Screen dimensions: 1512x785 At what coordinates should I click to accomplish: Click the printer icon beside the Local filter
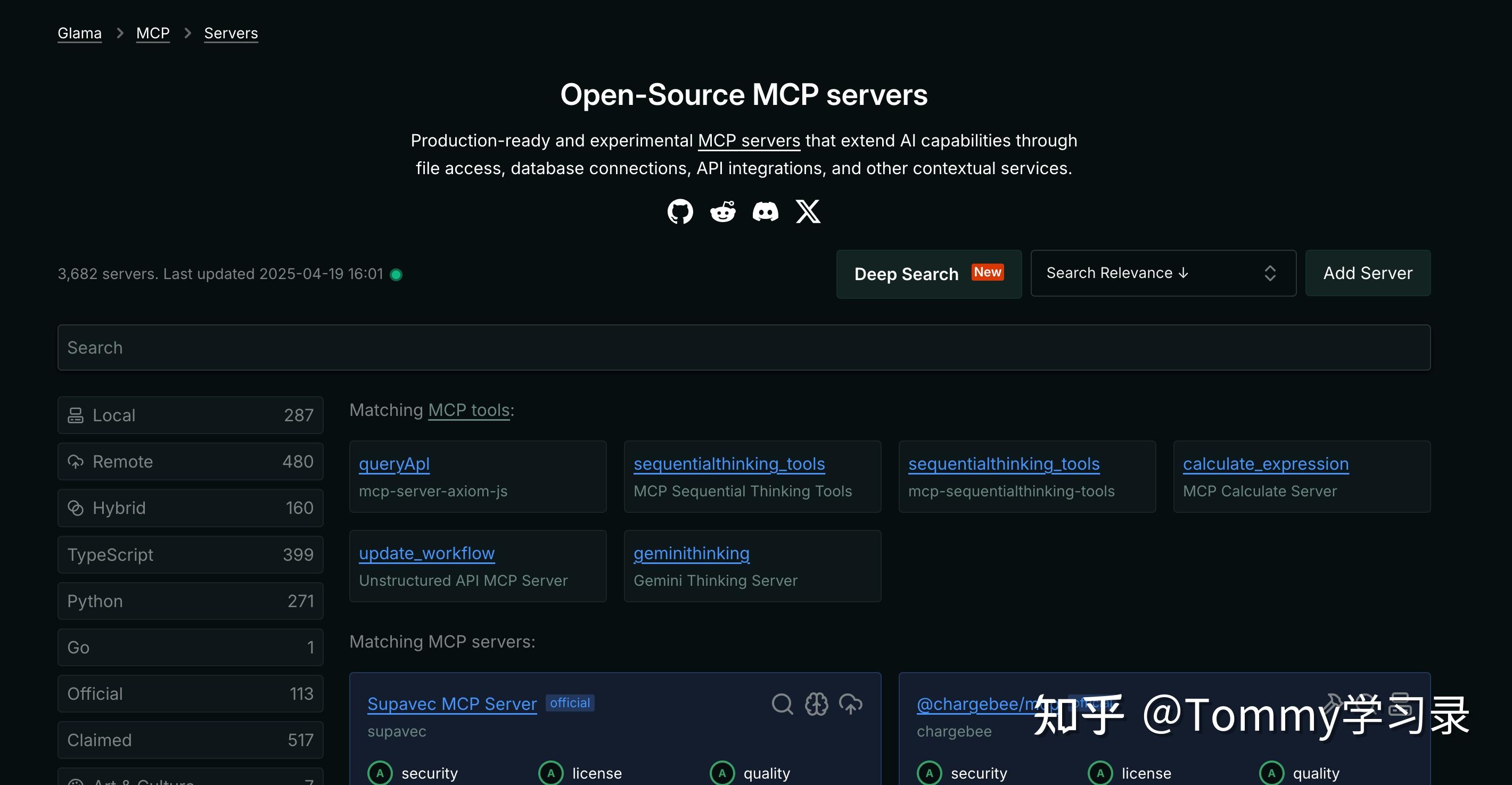tap(76, 415)
